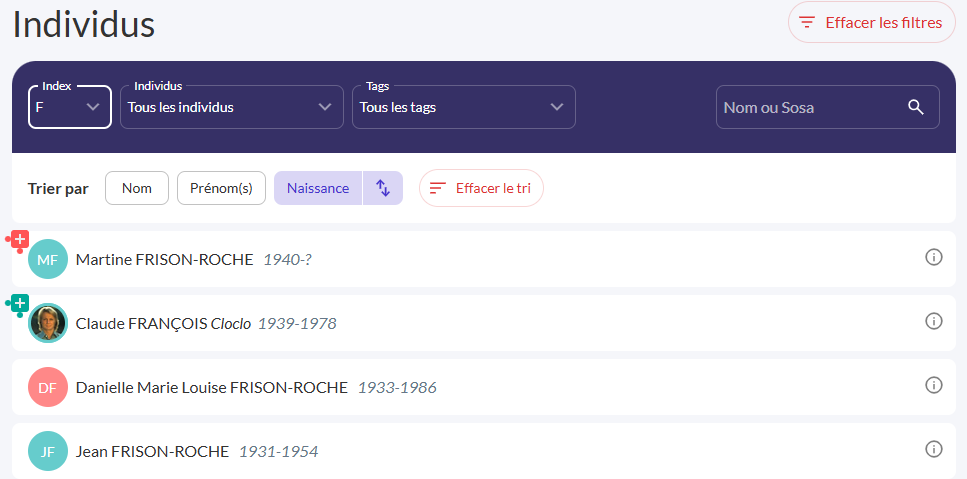Reverse sort order with arrows icon

(383, 188)
